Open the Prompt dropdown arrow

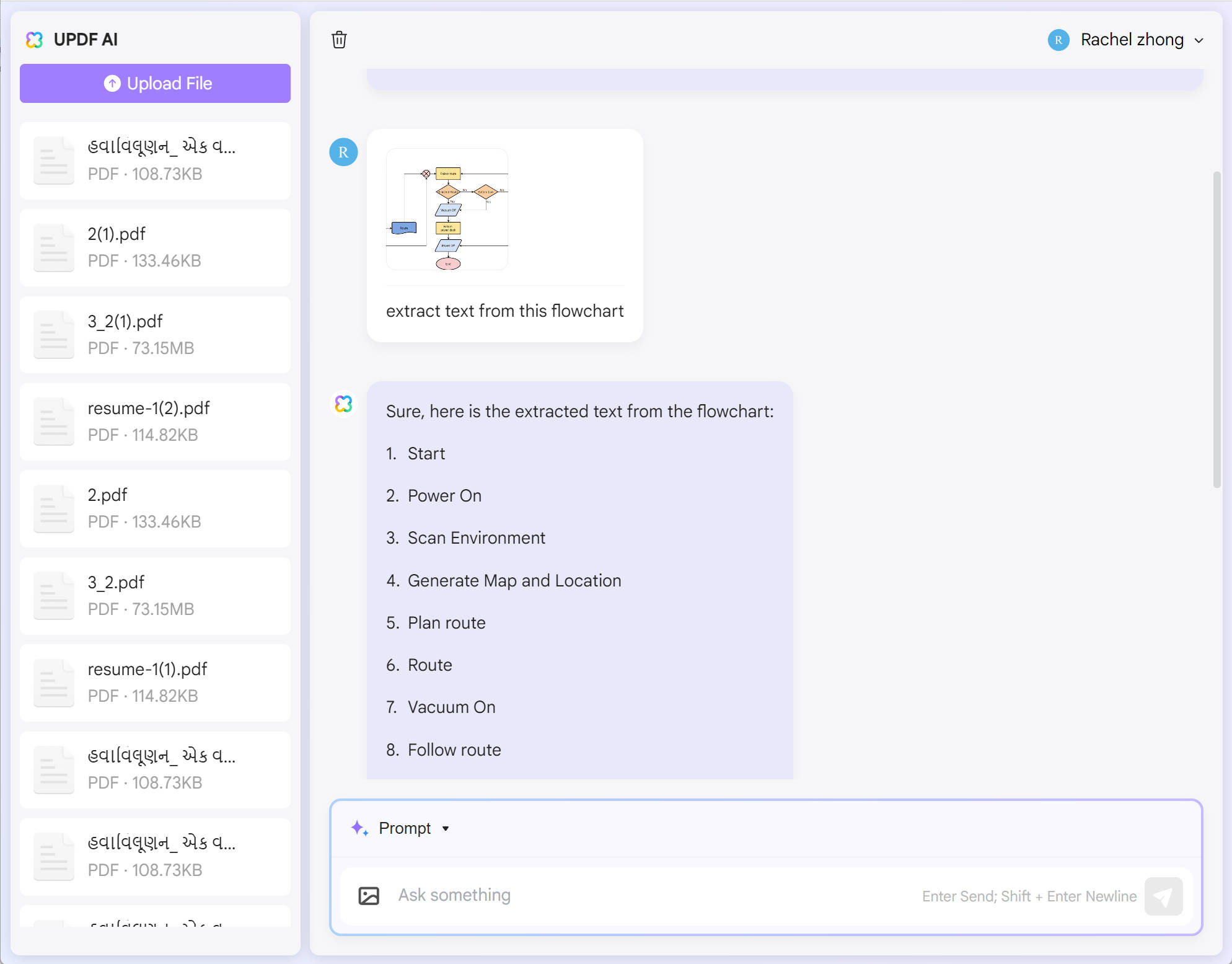click(446, 829)
